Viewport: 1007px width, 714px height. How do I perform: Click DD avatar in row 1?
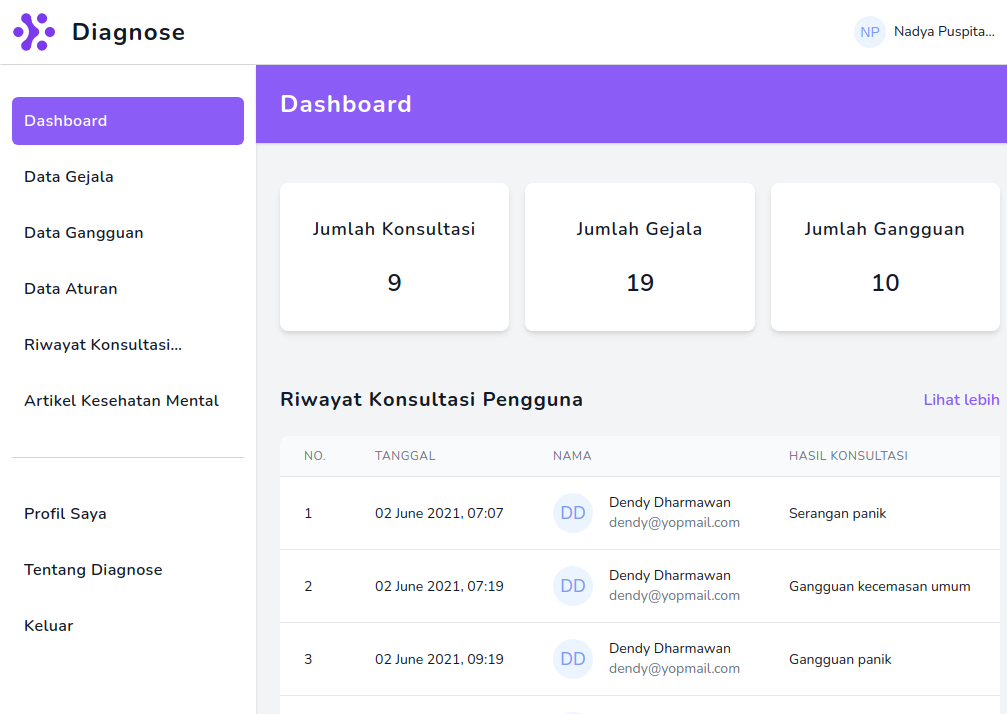pos(573,513)
